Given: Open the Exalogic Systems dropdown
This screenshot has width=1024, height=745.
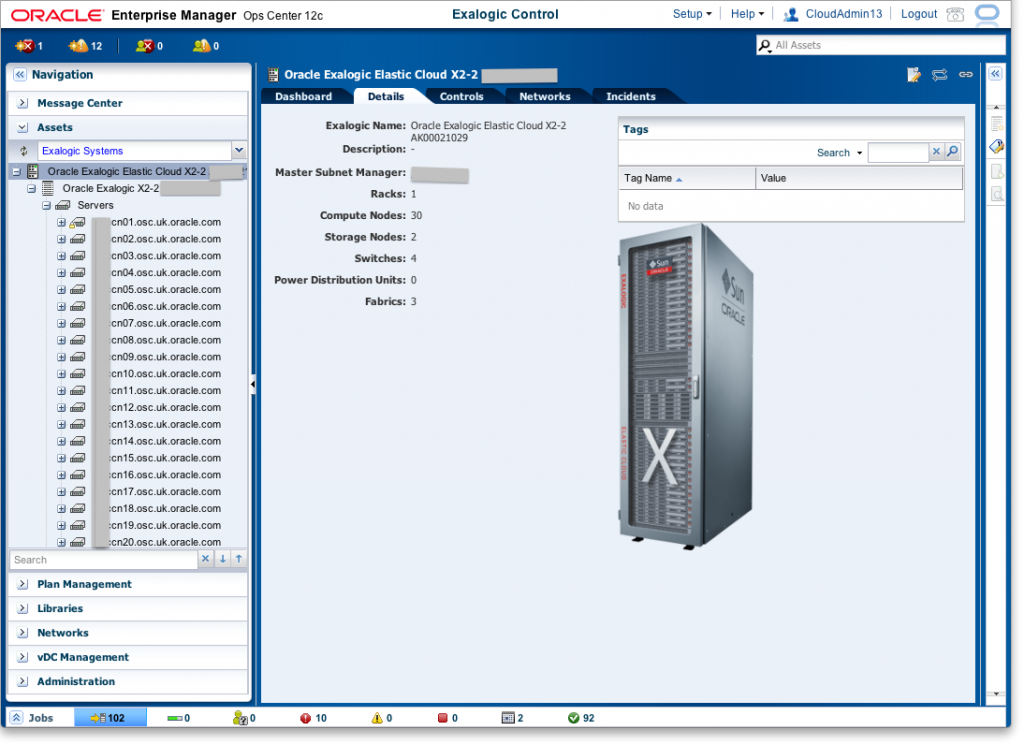Looking at the screenshot, I should [x=239, y=151].
